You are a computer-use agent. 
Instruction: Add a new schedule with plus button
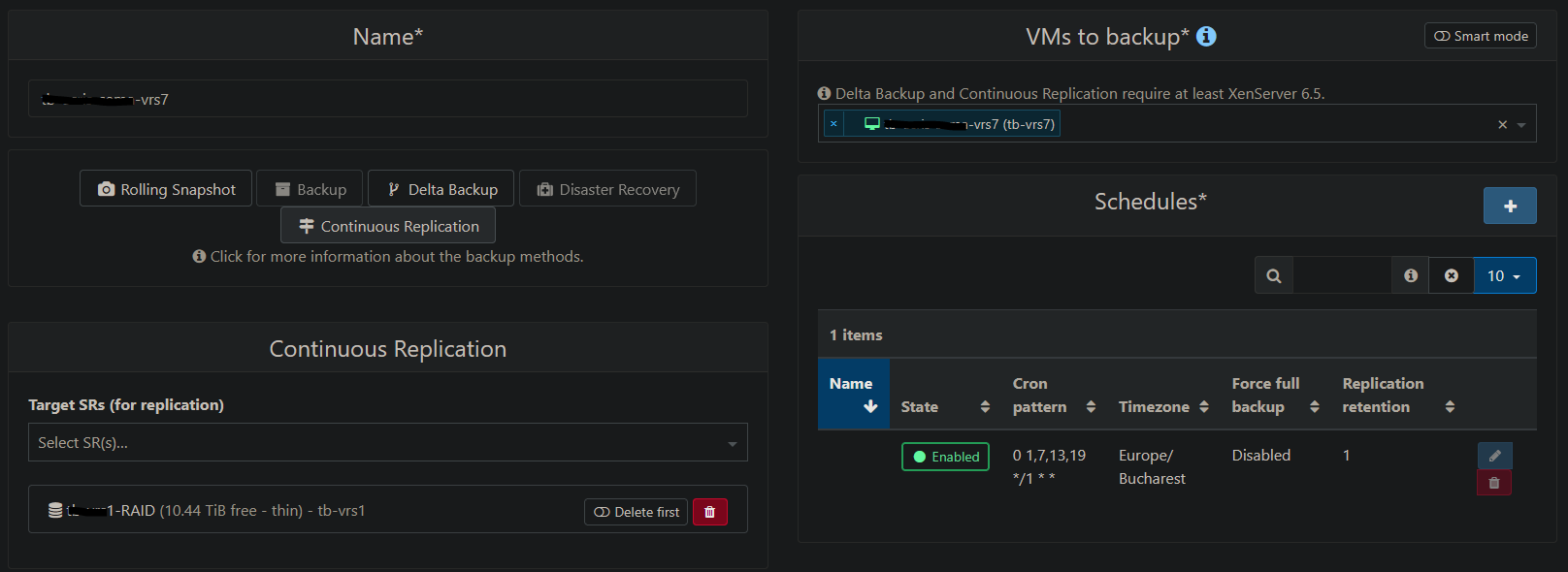point(1510,206)
